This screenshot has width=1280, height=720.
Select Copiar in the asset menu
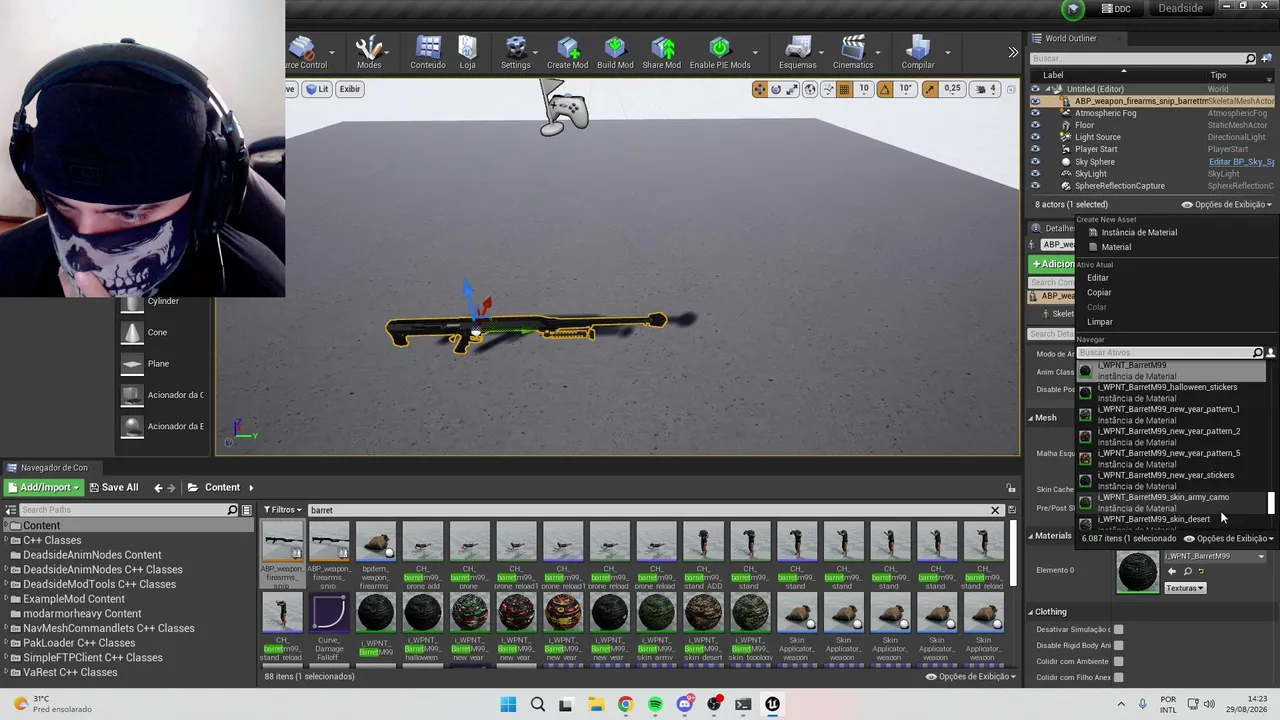pos(1099,292)
